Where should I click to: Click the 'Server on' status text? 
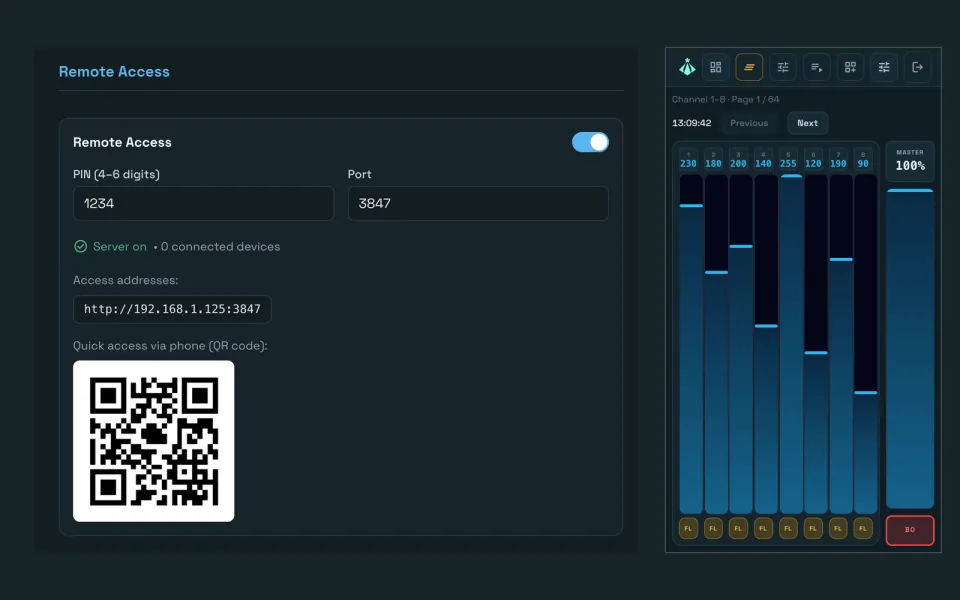click(x=120, y=246)
